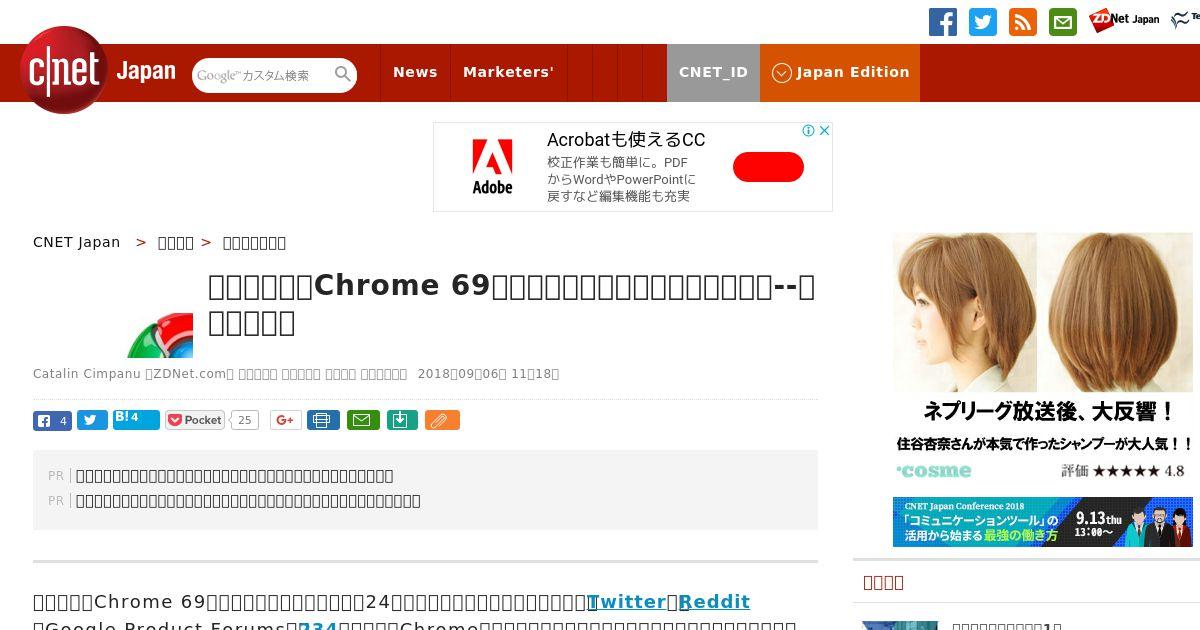Click Chrome logo article thumbnail
The height and width of the screenshot is (630, 1200).
(x=160, y=335)
